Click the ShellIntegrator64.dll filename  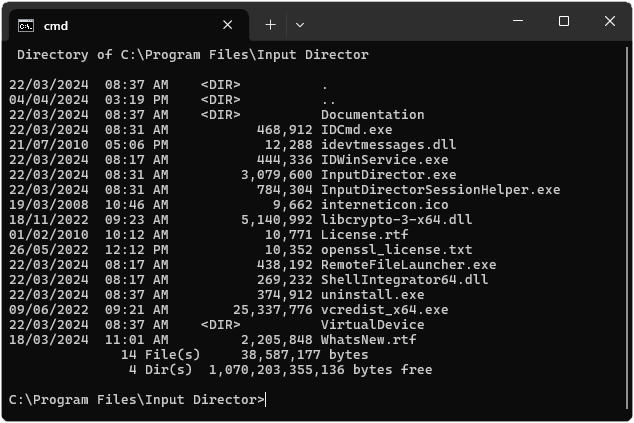[404, 280]
